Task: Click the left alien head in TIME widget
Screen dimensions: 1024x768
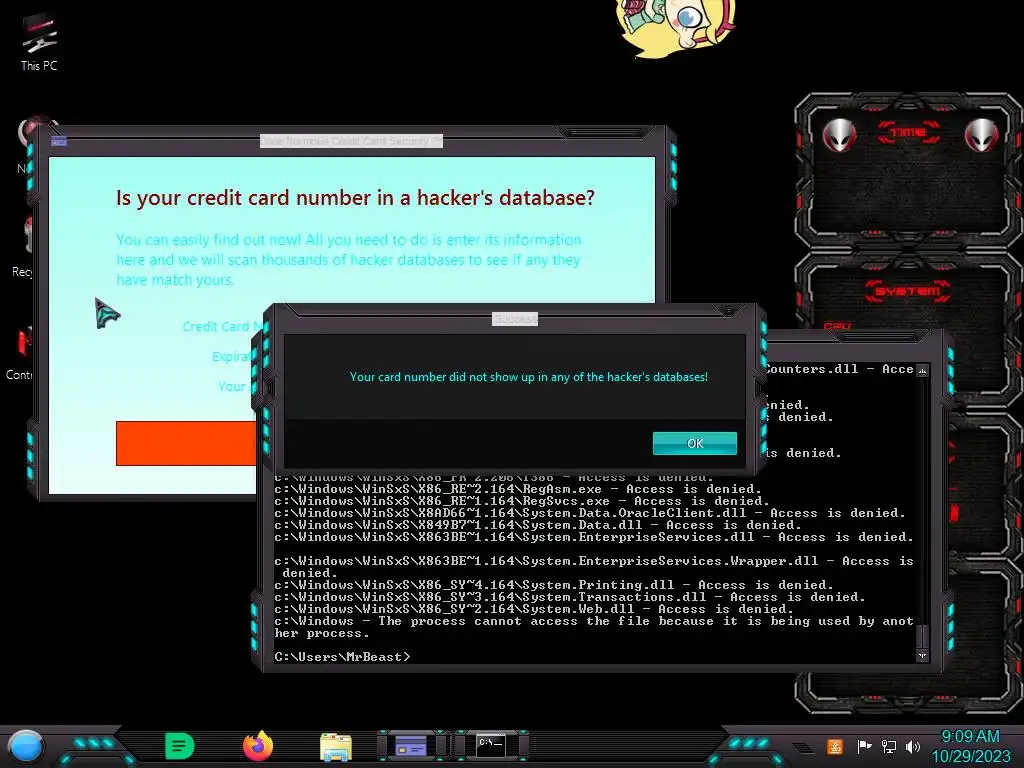Action: 839,136
